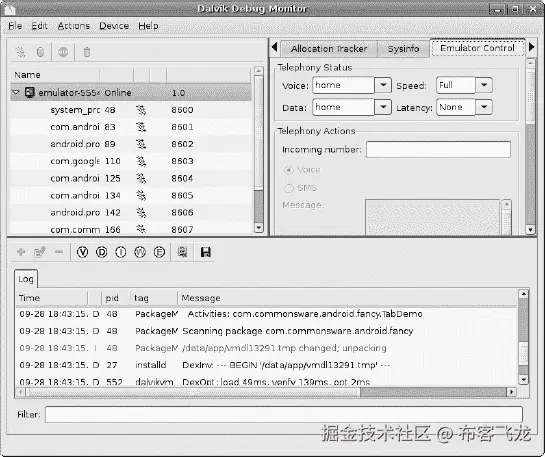The width and height of the screenshot is (545, 457).
Task: Open the Device menu
Action: tap(114, 26)
